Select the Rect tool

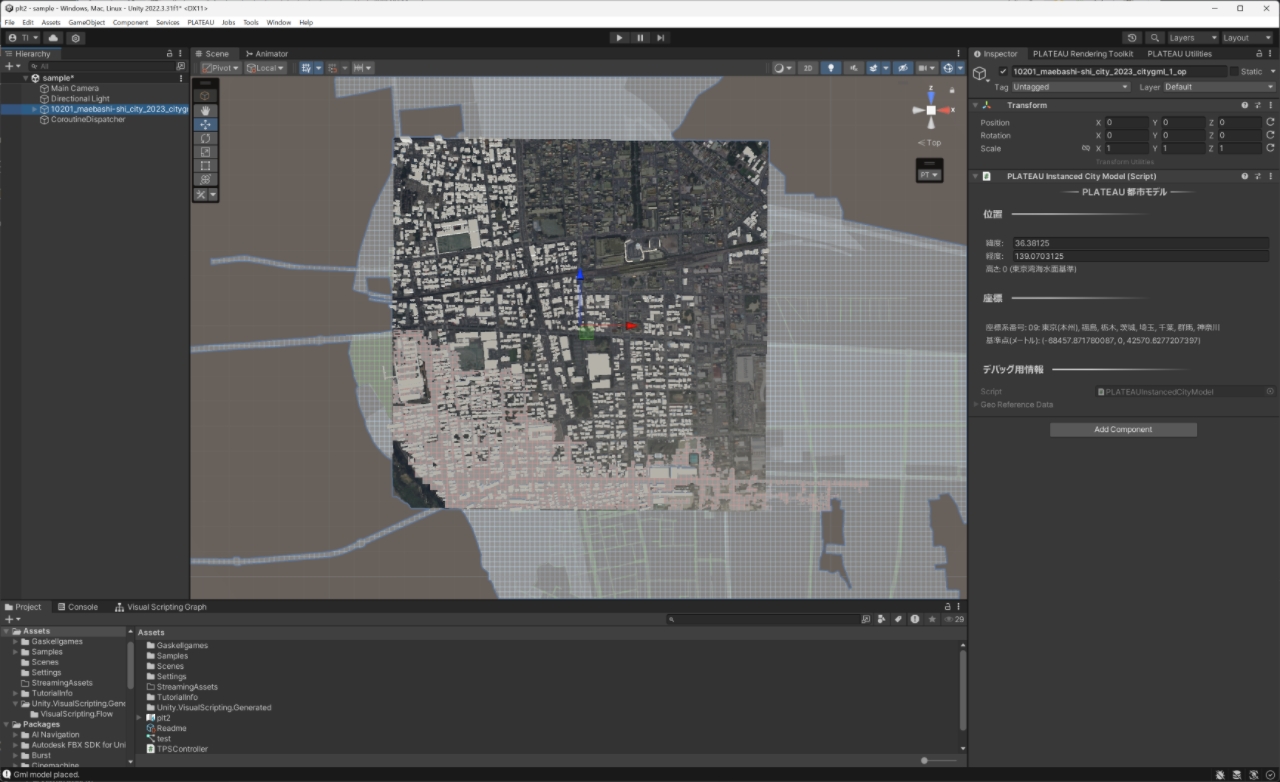[205, 166]
